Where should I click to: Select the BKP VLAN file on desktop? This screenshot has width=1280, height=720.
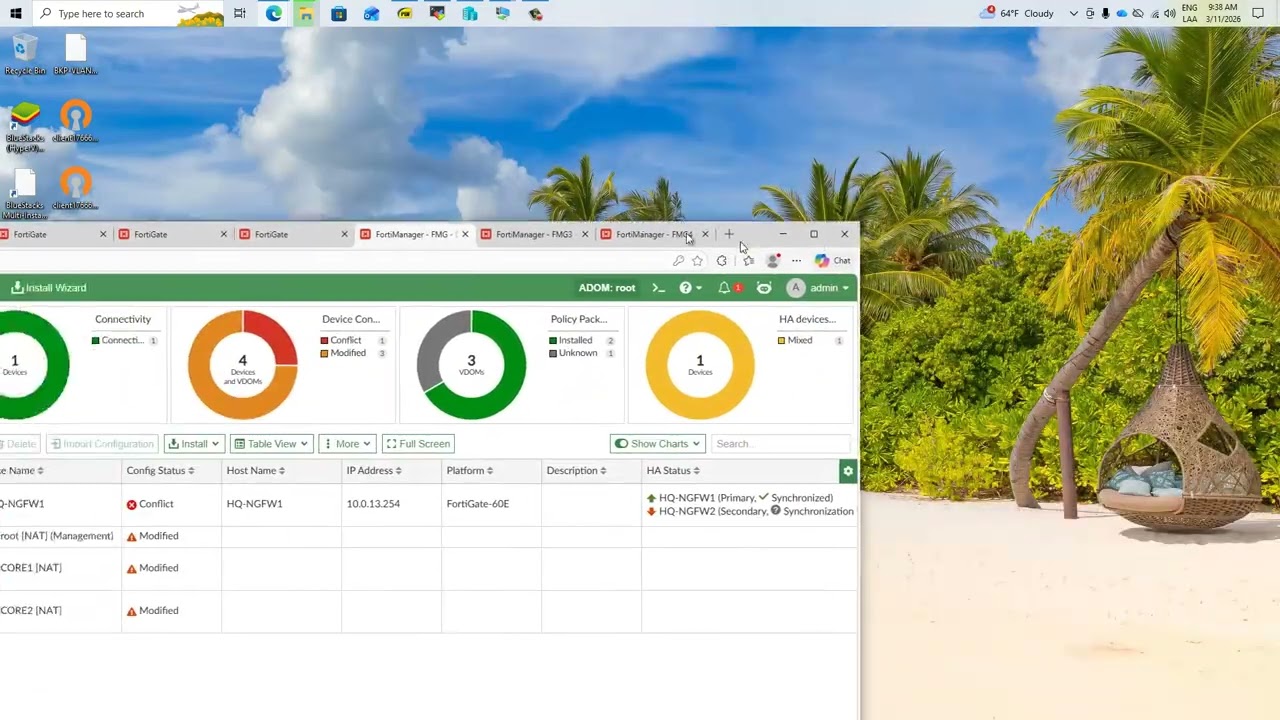point(75,54)
